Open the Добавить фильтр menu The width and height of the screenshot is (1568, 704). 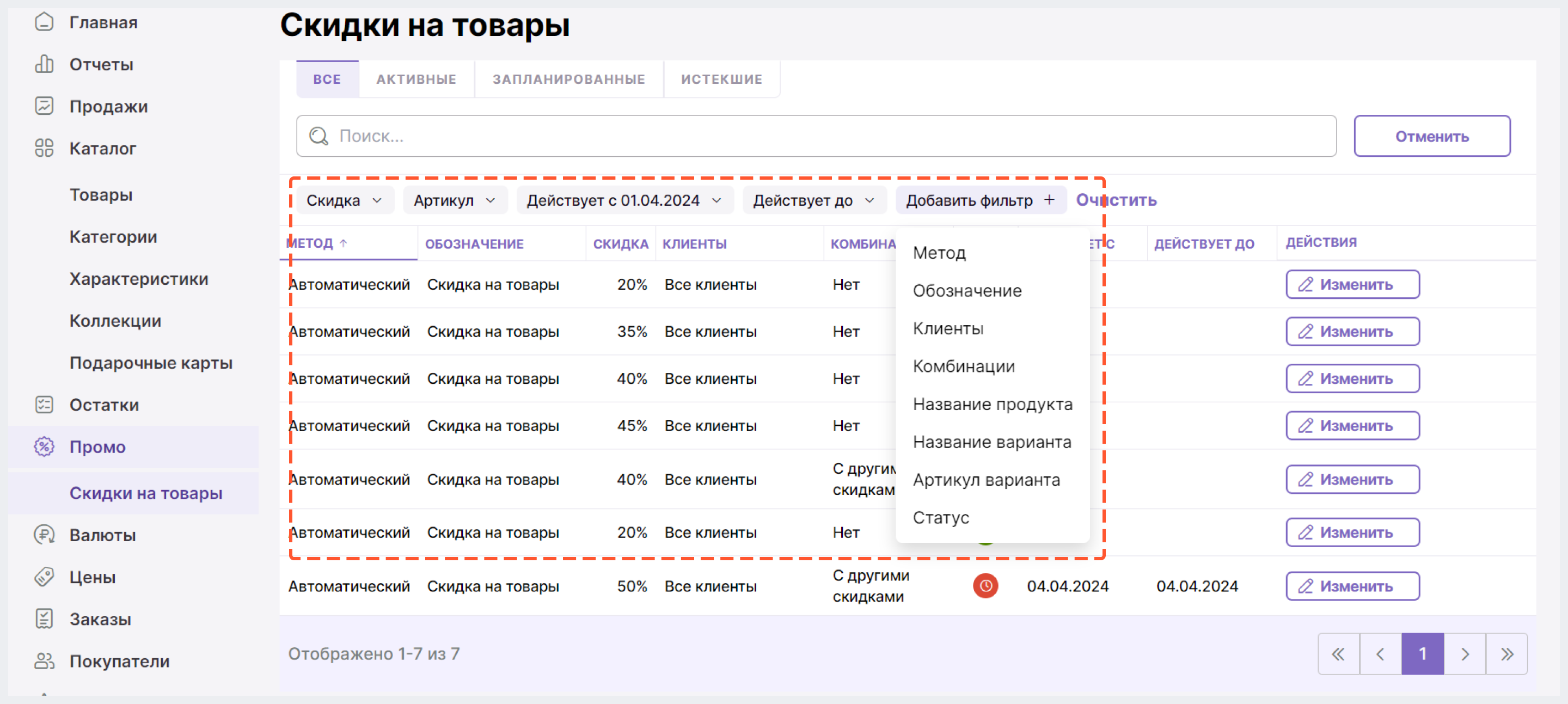[x=981, y=200]
